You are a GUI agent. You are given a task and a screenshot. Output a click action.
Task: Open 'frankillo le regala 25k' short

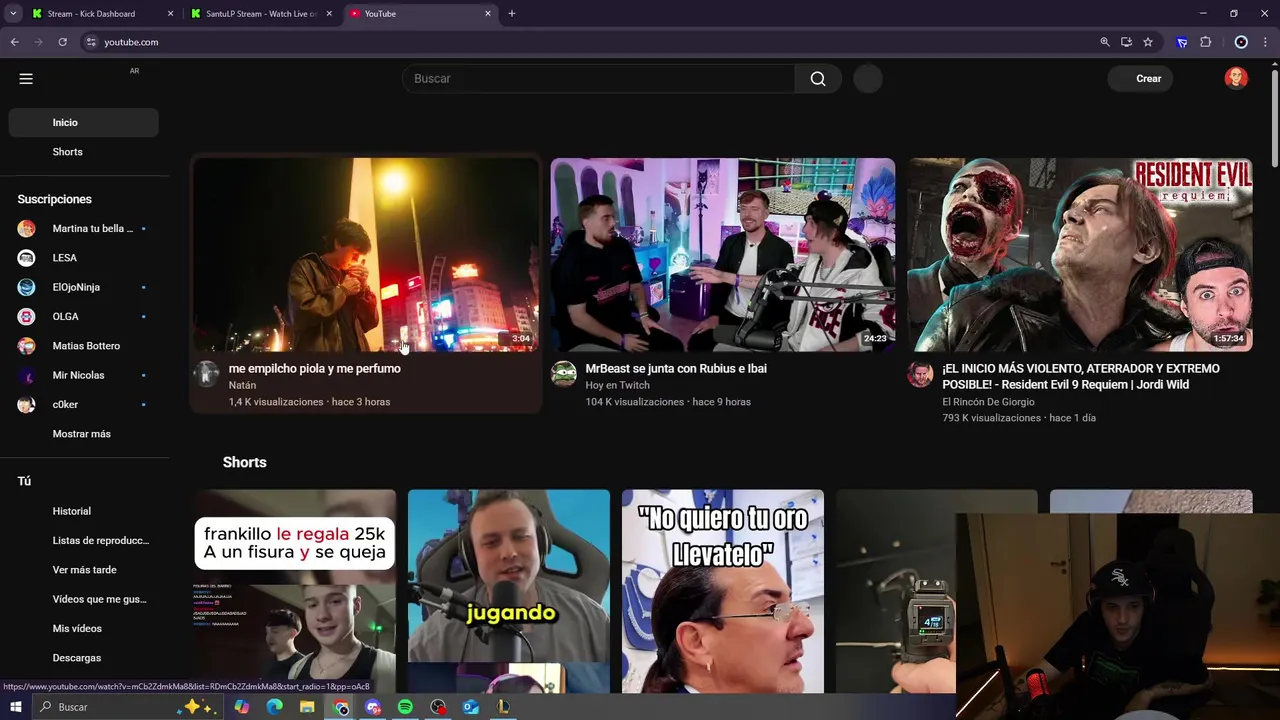295,591
